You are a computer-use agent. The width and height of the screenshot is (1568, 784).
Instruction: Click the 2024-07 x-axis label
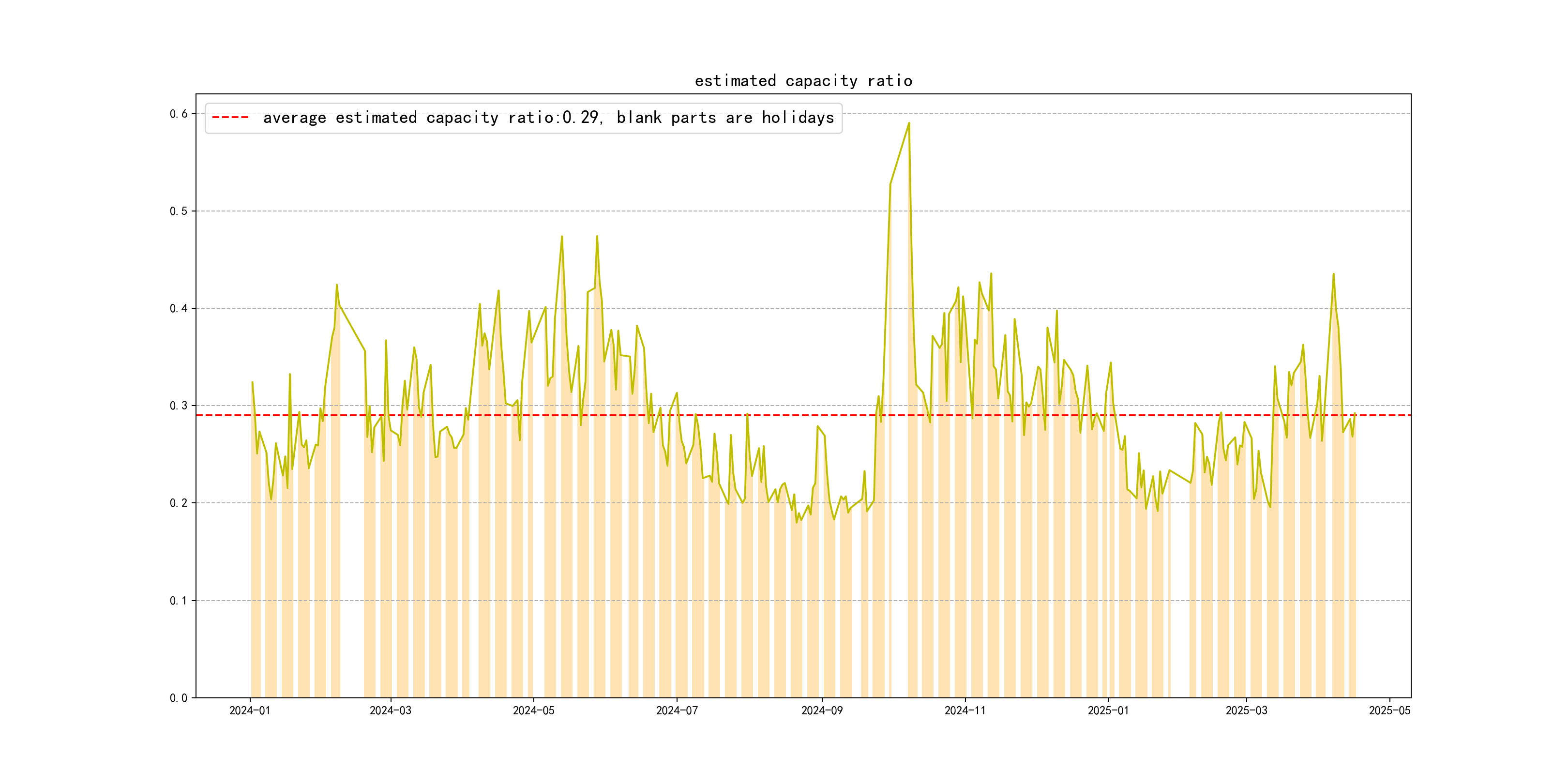(x=676, y=710)
